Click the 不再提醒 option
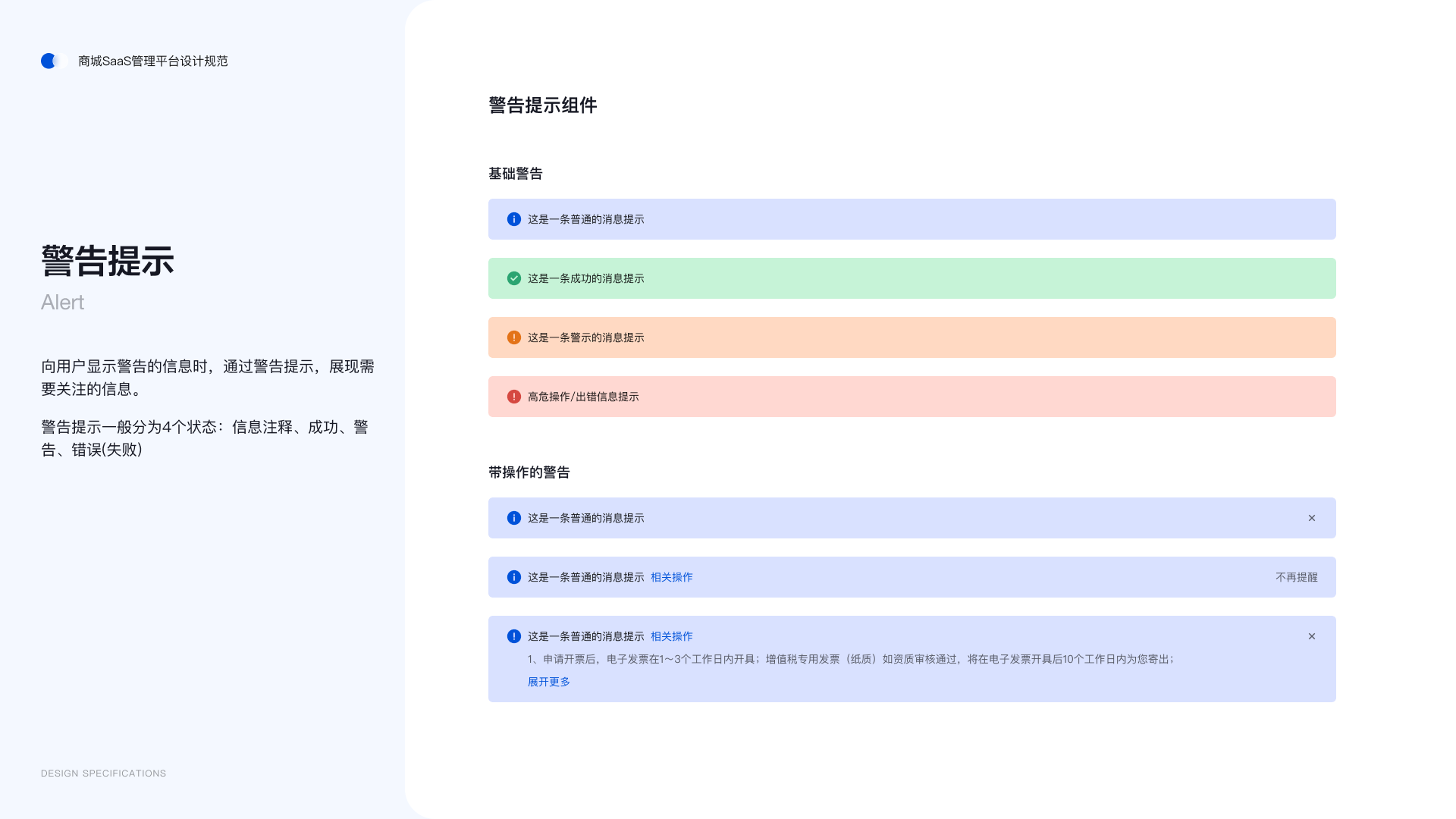The image size is (1456, 819). tap(1296, 577)
